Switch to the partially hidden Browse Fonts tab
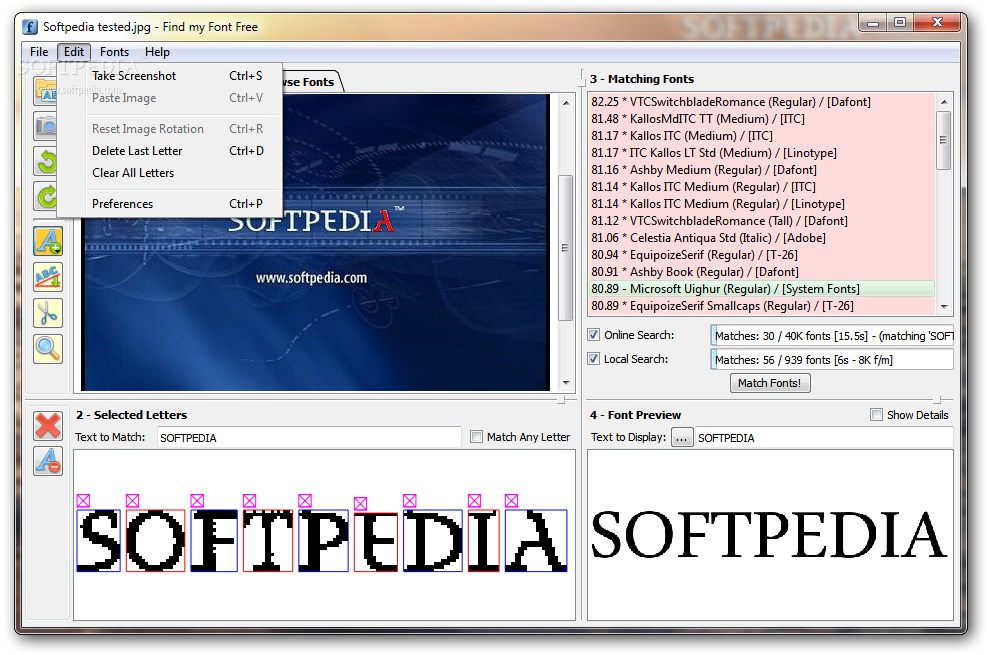Viewport: 988px width, 655px height. [x=312, y=82]
